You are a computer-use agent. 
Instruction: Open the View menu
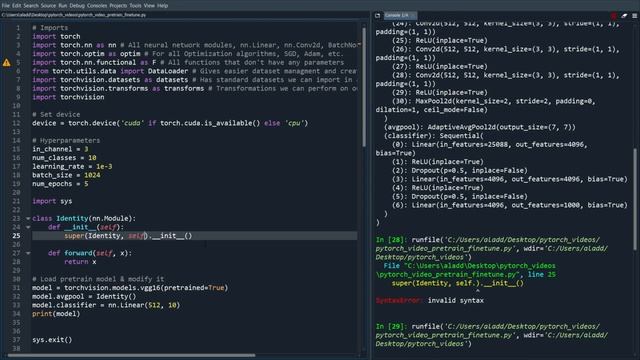[149, 5]
